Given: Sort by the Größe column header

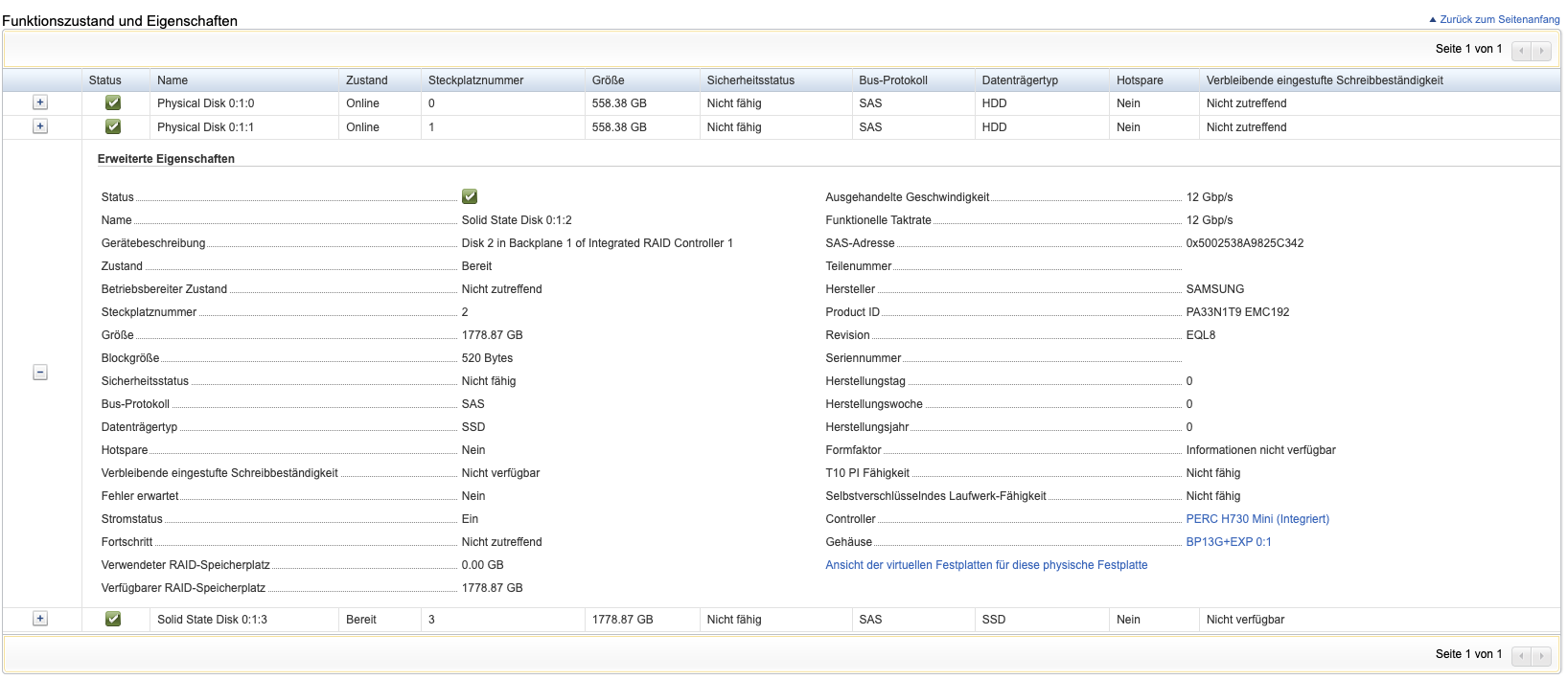Looking at the screenshot, I should coord(608,80).
